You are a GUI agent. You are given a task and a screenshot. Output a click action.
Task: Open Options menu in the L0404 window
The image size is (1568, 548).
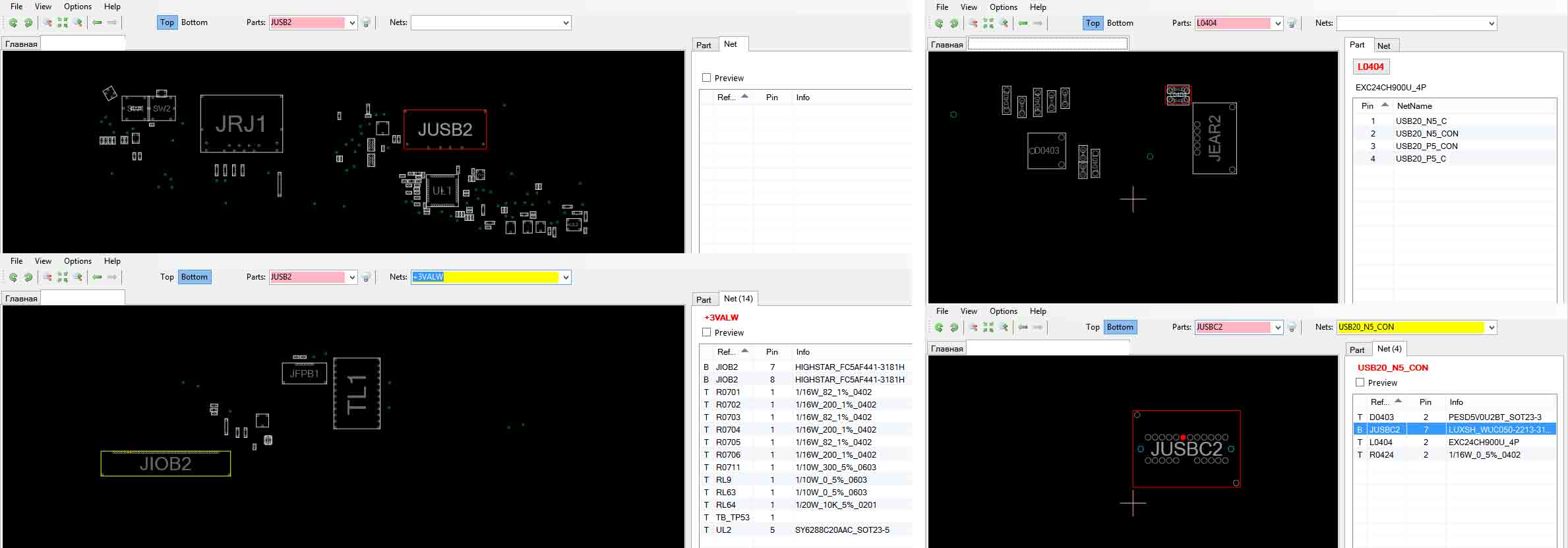pyautogui.click(x=1003, y=7)
